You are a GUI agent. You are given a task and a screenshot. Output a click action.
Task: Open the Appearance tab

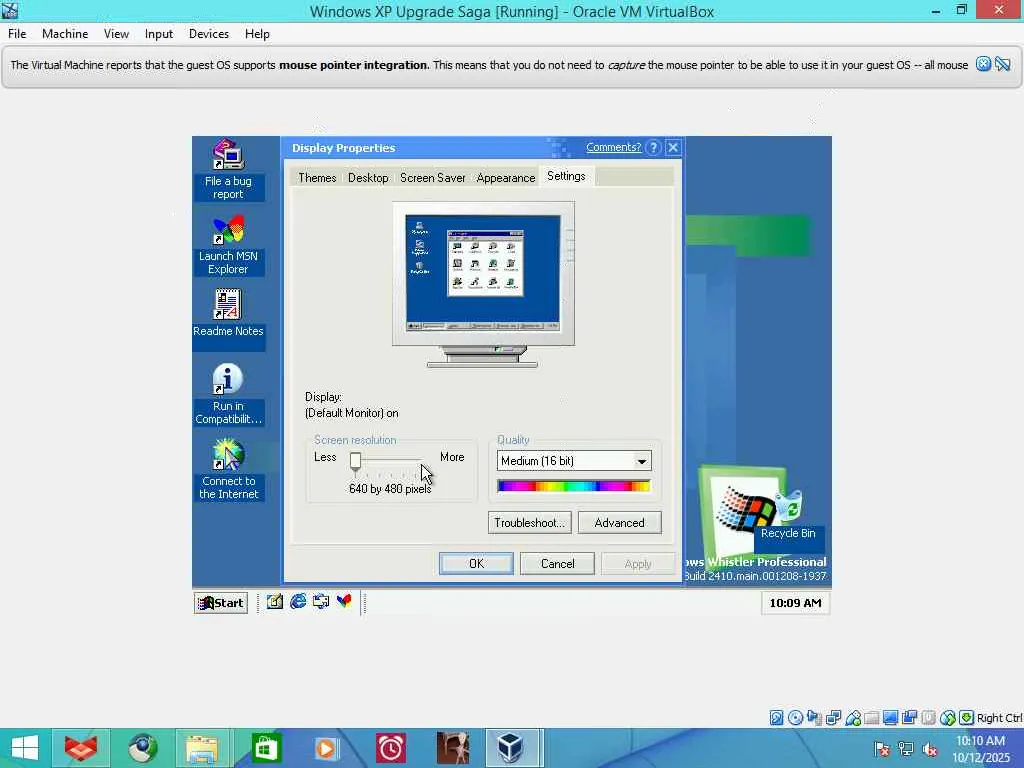click(x=505, y=178)
